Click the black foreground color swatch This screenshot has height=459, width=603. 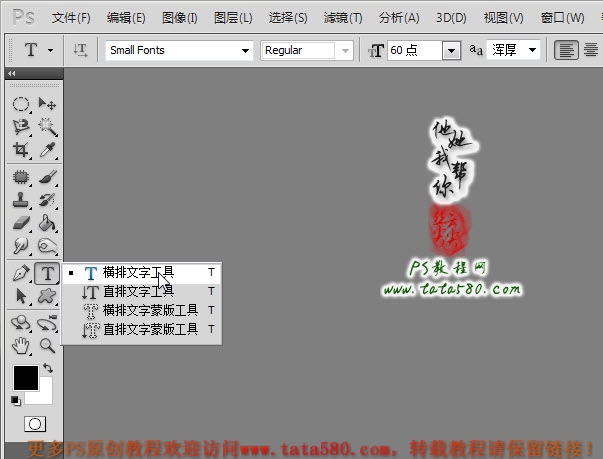[25, 378]
